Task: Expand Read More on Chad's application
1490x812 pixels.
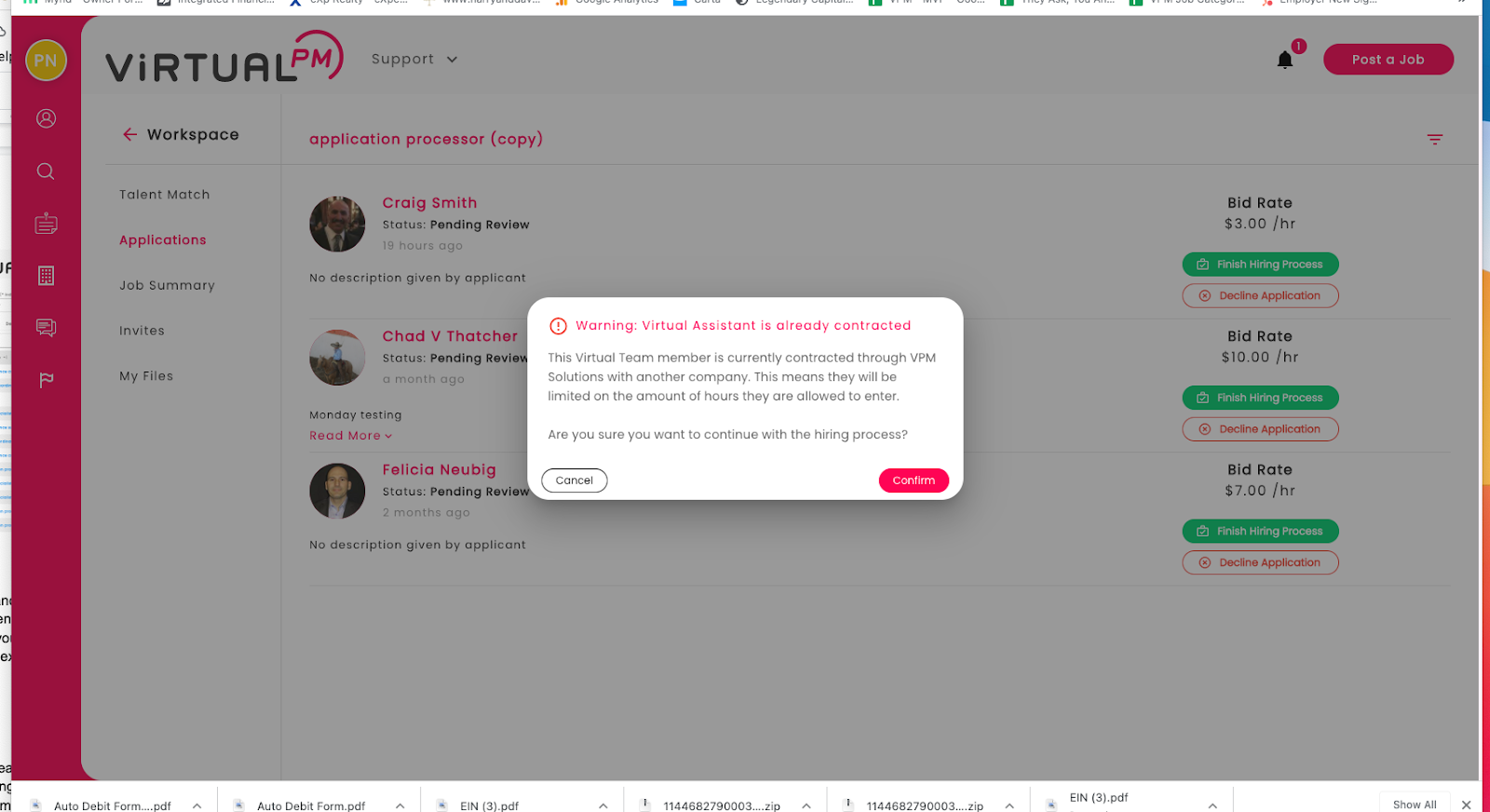Action: (351, 436)
